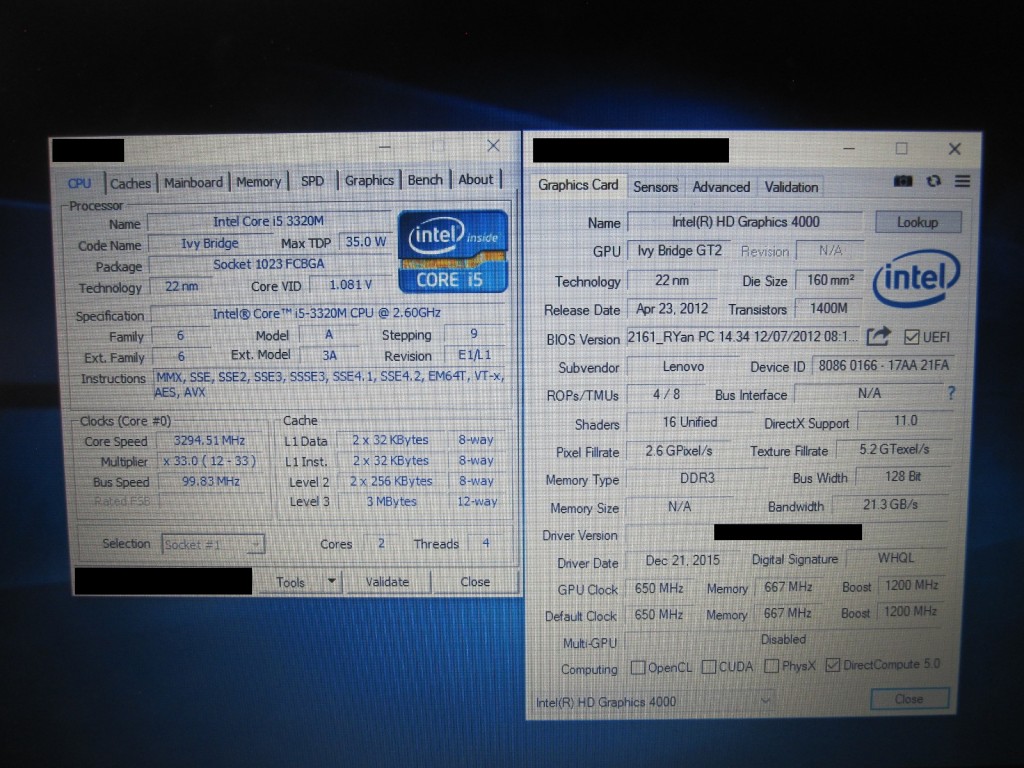Take a screenshot with the GPU-Z camera icon
1024x768 pixels.
(903, 181)
